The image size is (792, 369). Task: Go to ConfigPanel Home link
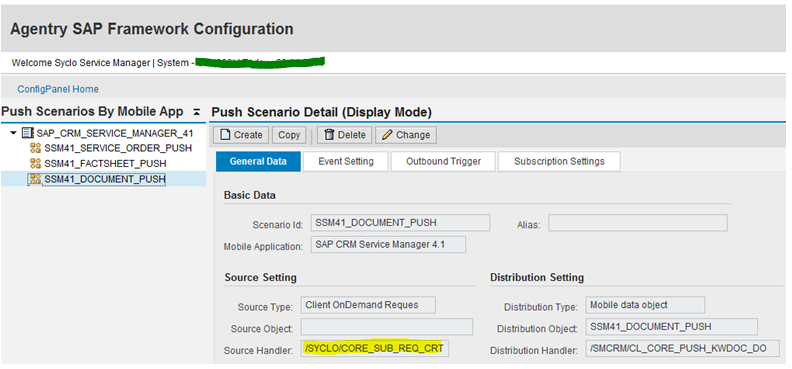(x=58, y=89)
